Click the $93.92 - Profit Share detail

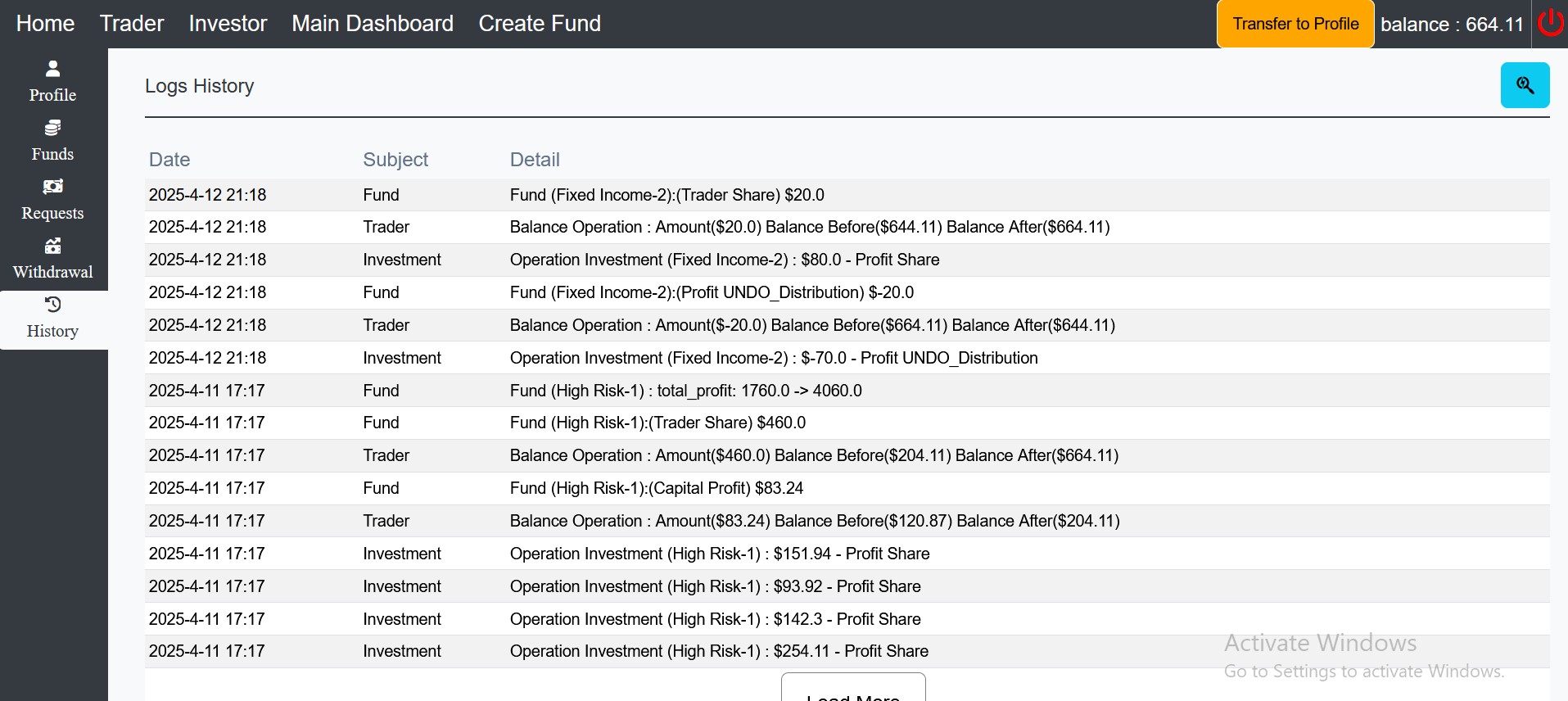pos(716,586)
